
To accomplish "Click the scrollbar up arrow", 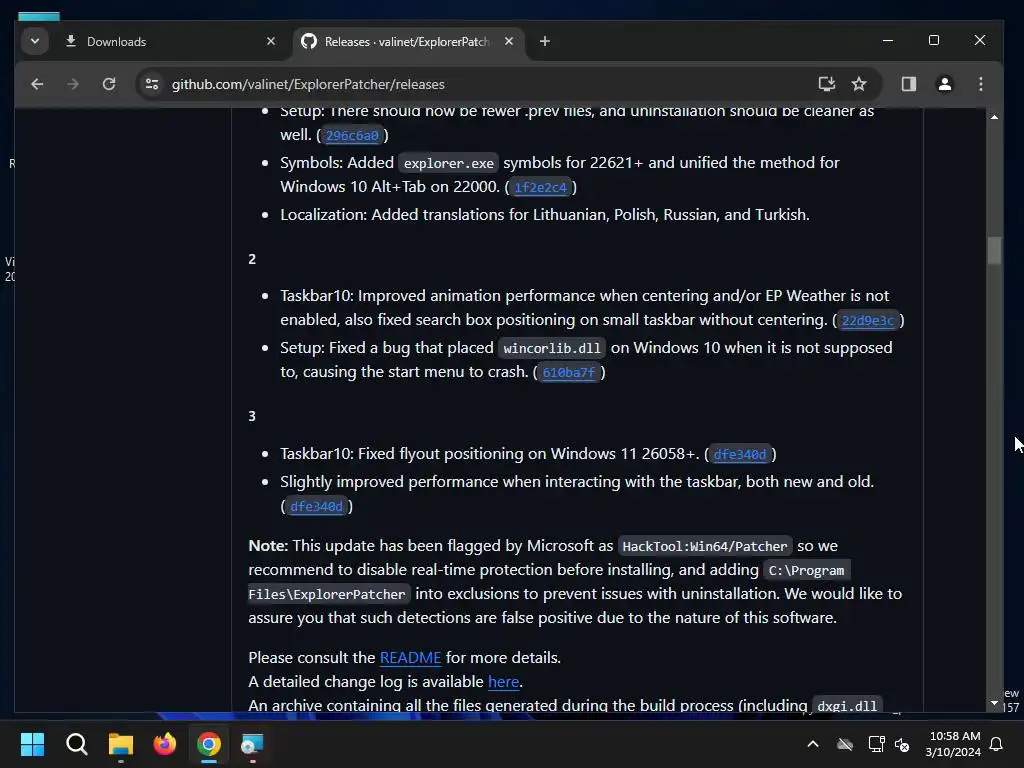I will (994, 117).
